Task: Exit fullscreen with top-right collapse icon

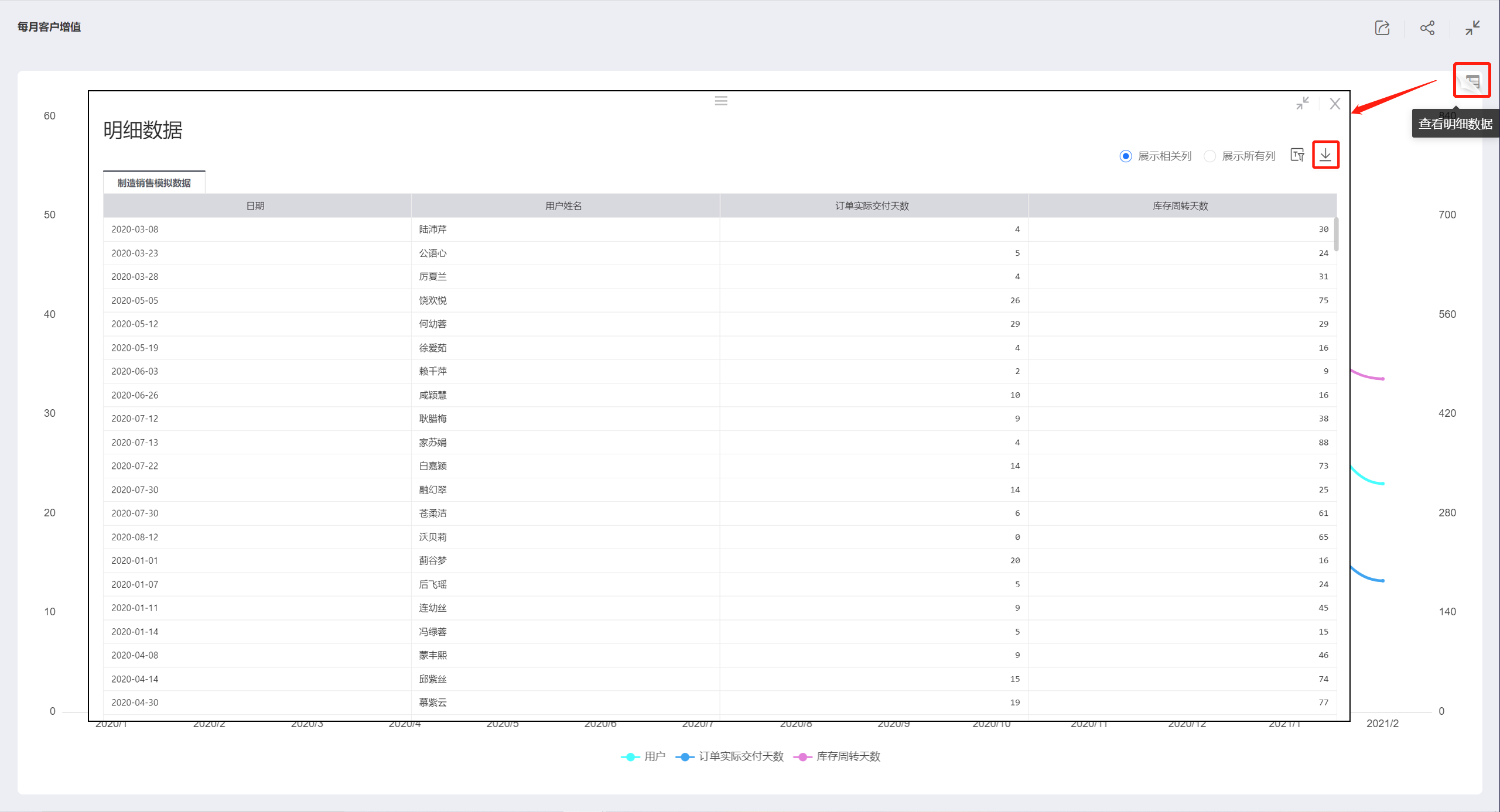Action: click(1472, 28)
